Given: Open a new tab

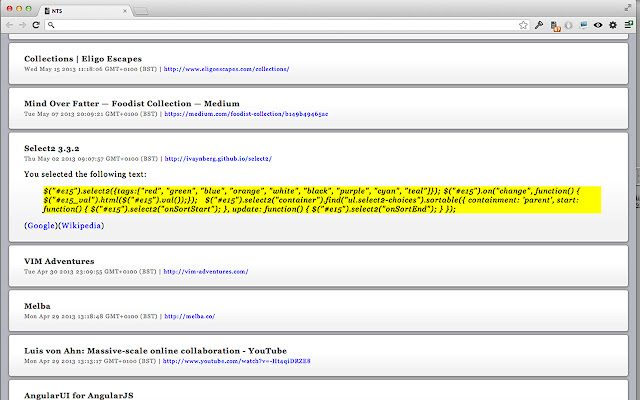Looking at the screenshot, I should (x=141, y=11).
